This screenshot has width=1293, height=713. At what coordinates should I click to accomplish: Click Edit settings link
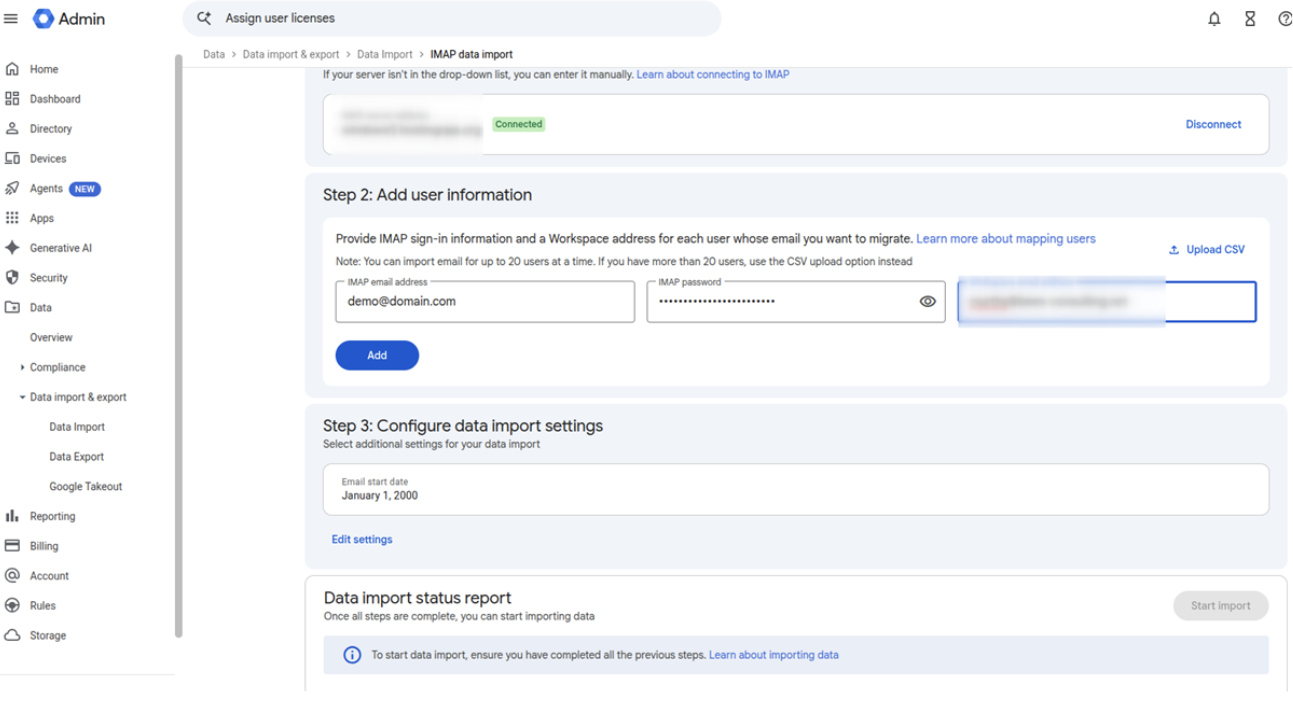362,539
